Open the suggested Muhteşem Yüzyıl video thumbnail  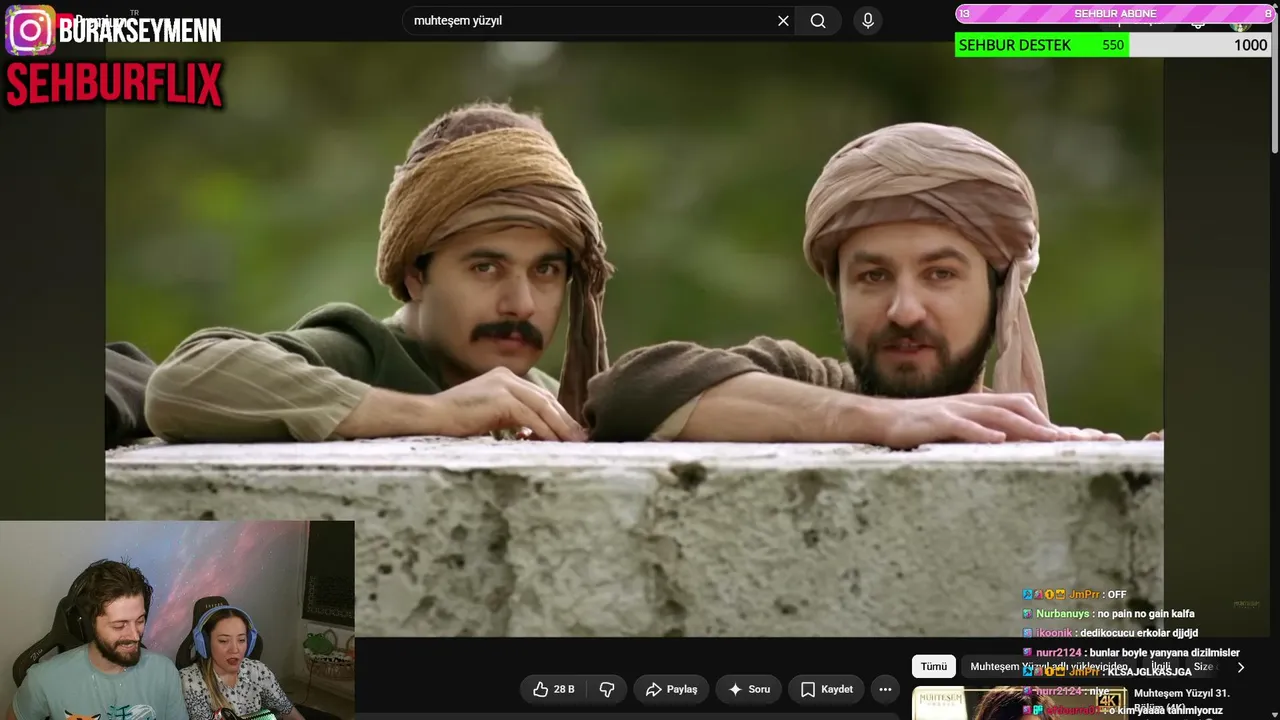tap(1019, 703)
